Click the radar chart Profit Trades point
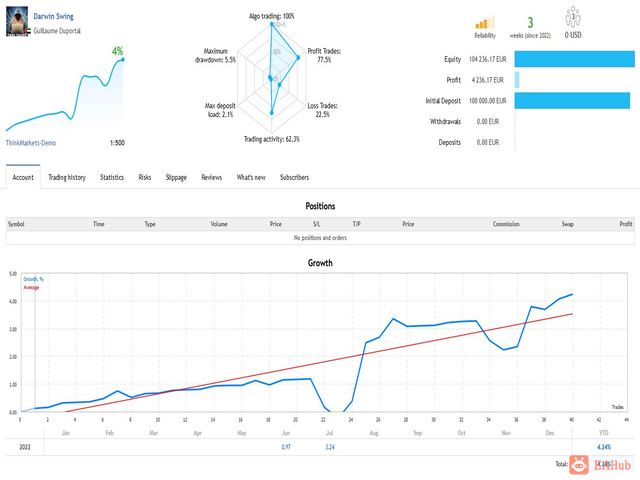This screenshot has width=640, height=480. (298, 58)
